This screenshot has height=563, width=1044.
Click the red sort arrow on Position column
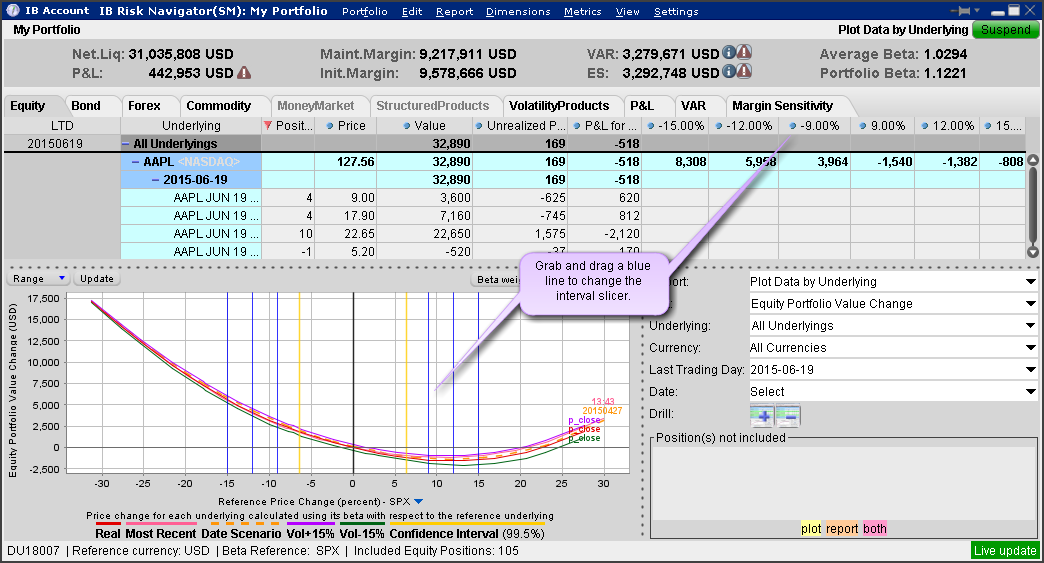coord(267,126)
